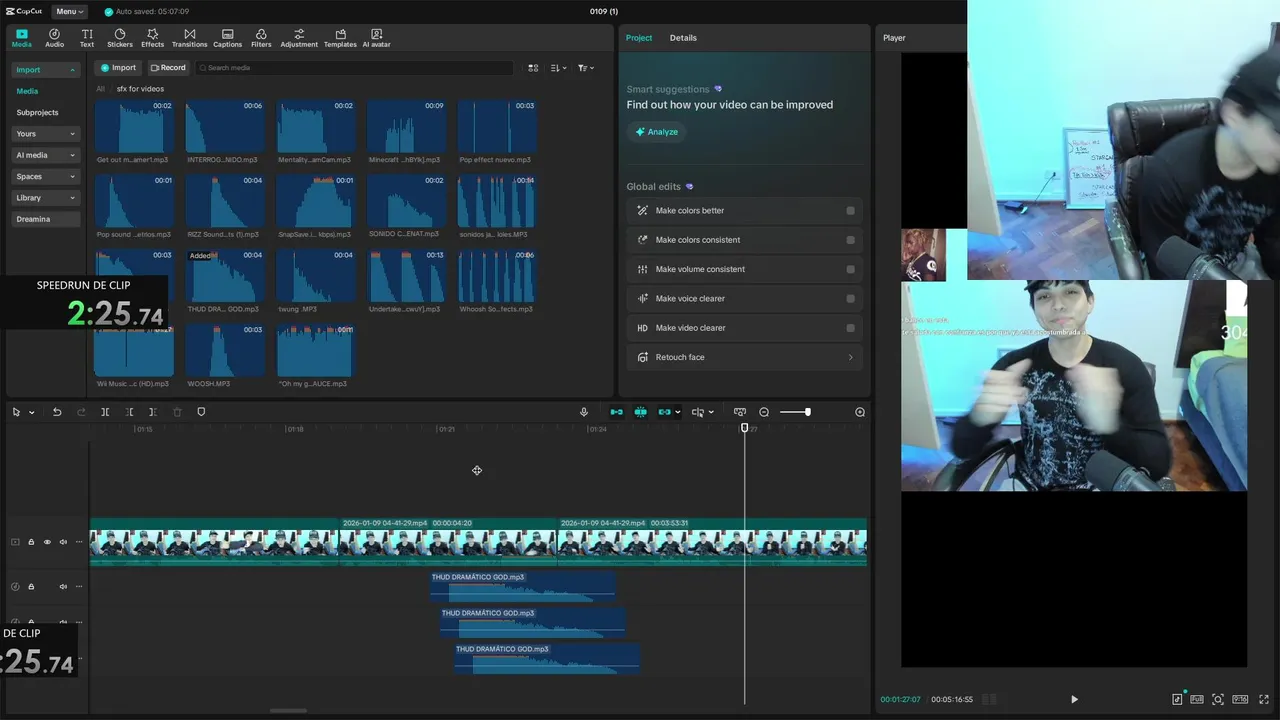Open the Stickers tab

click(120, 38)
